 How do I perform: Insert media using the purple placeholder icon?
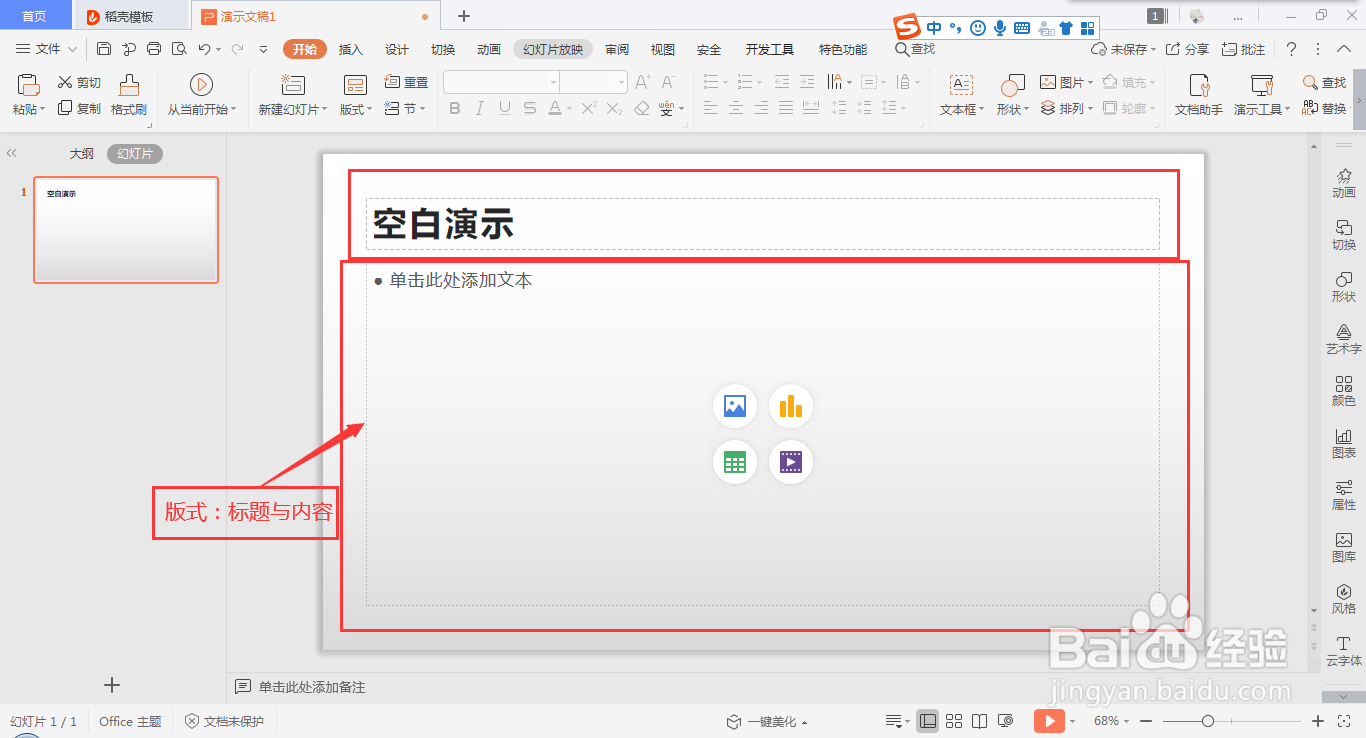pyautogui.click(x=790, y=462)
